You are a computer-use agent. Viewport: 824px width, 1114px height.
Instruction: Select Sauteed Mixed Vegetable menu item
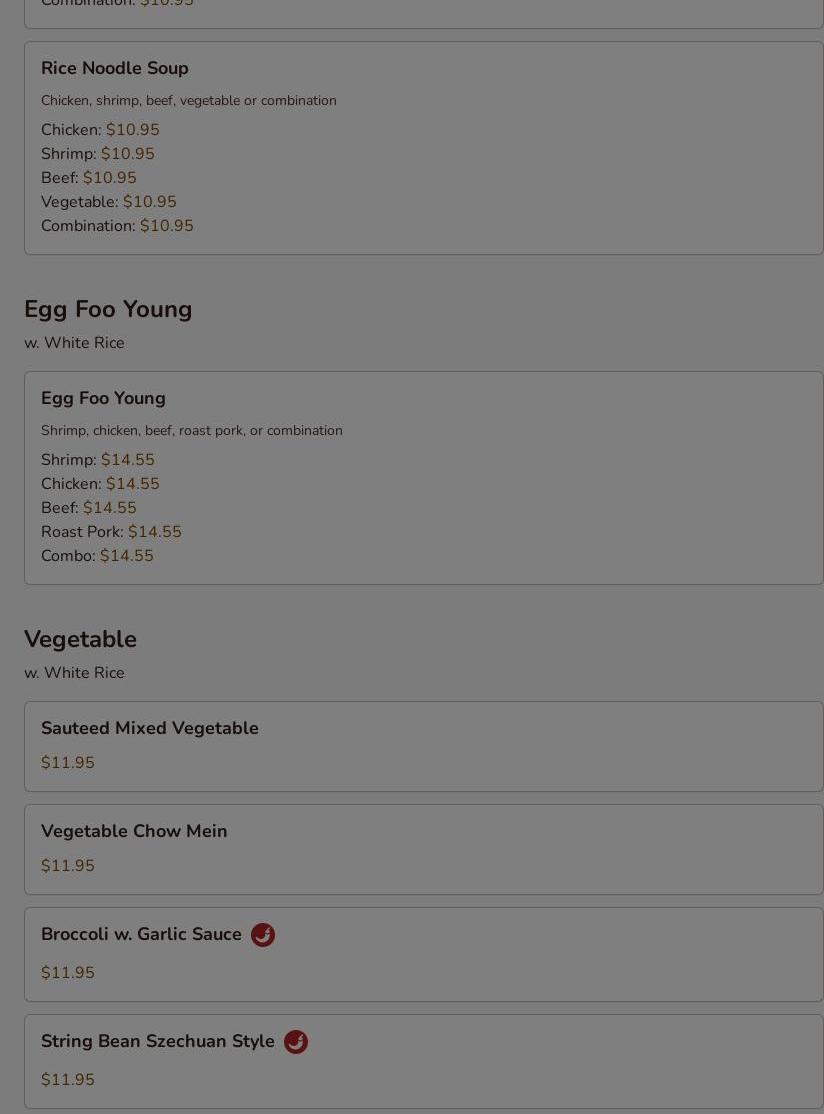point(424,747)
